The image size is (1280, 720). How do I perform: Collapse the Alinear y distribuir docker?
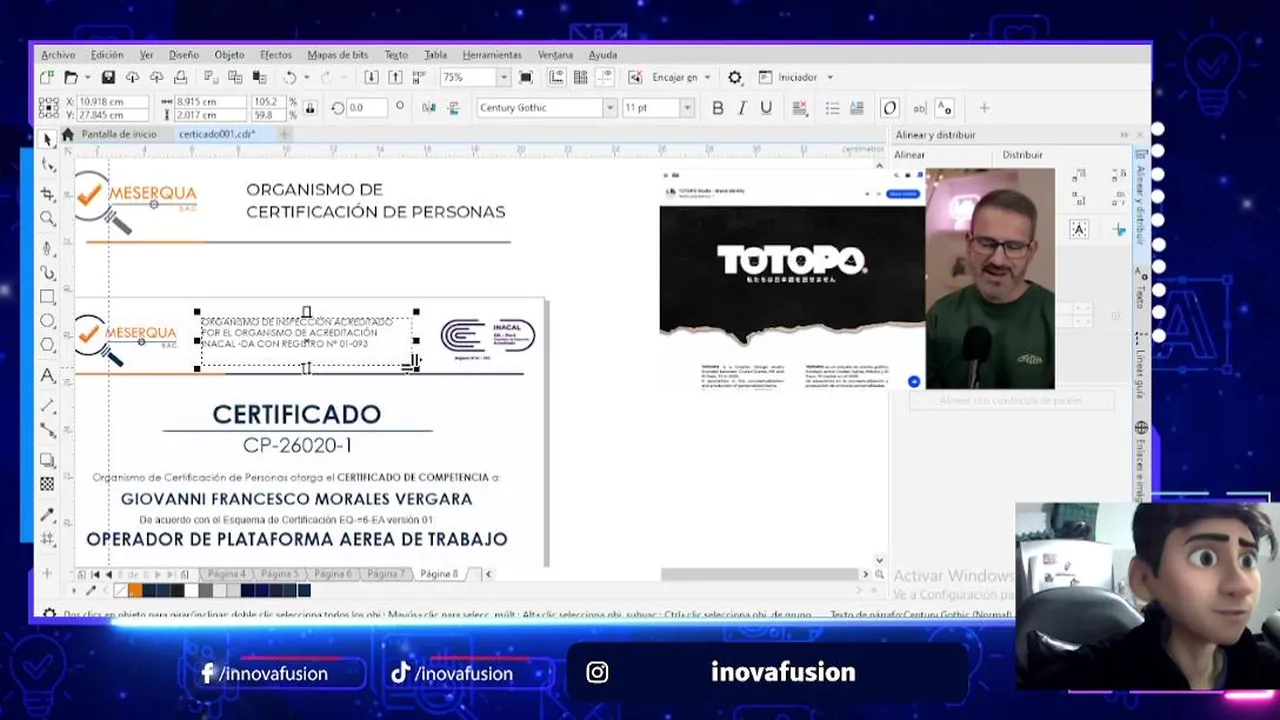coord(1124,135)
